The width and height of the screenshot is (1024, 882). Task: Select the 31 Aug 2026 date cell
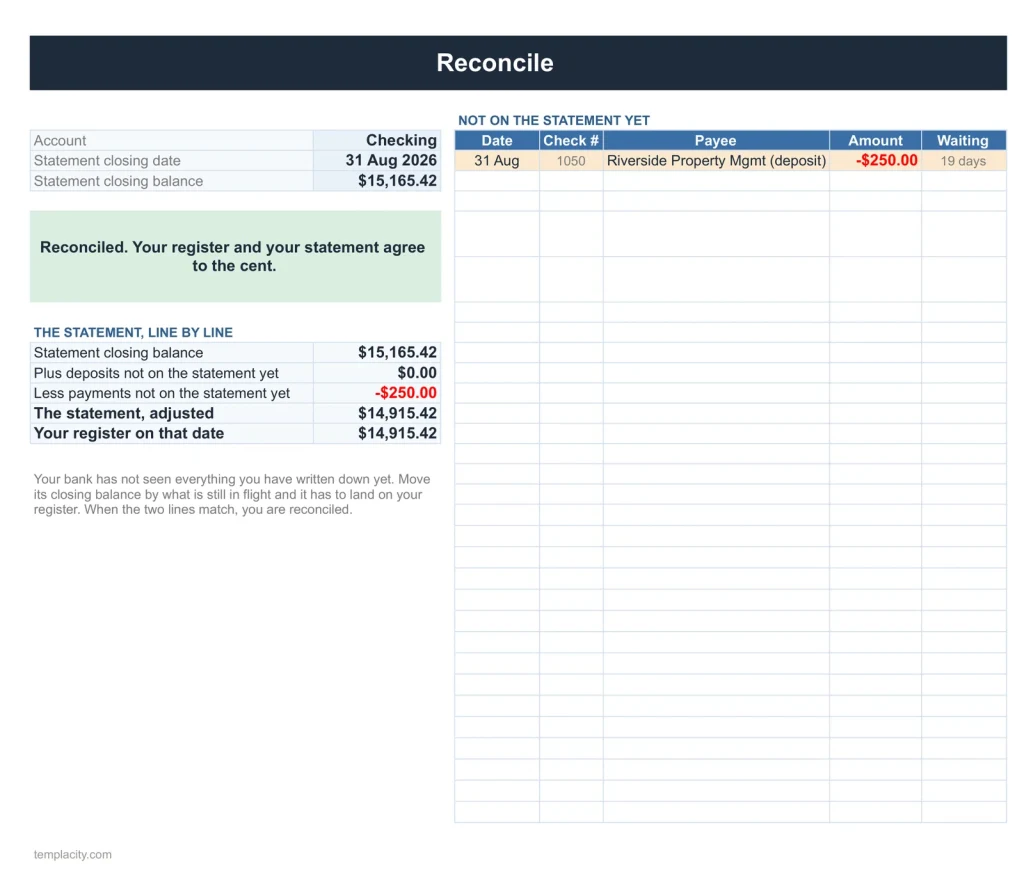[x=377, y=161]
